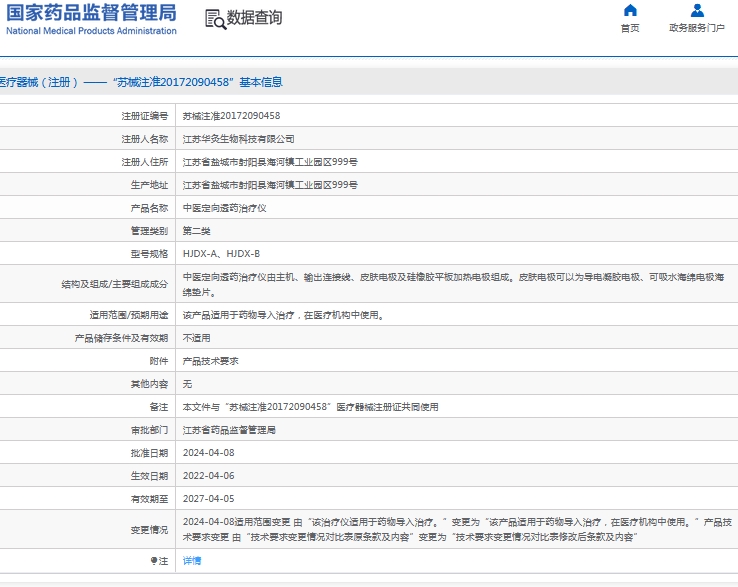Open the 首页 text link

pyautogui.click(x=630, y=28)
